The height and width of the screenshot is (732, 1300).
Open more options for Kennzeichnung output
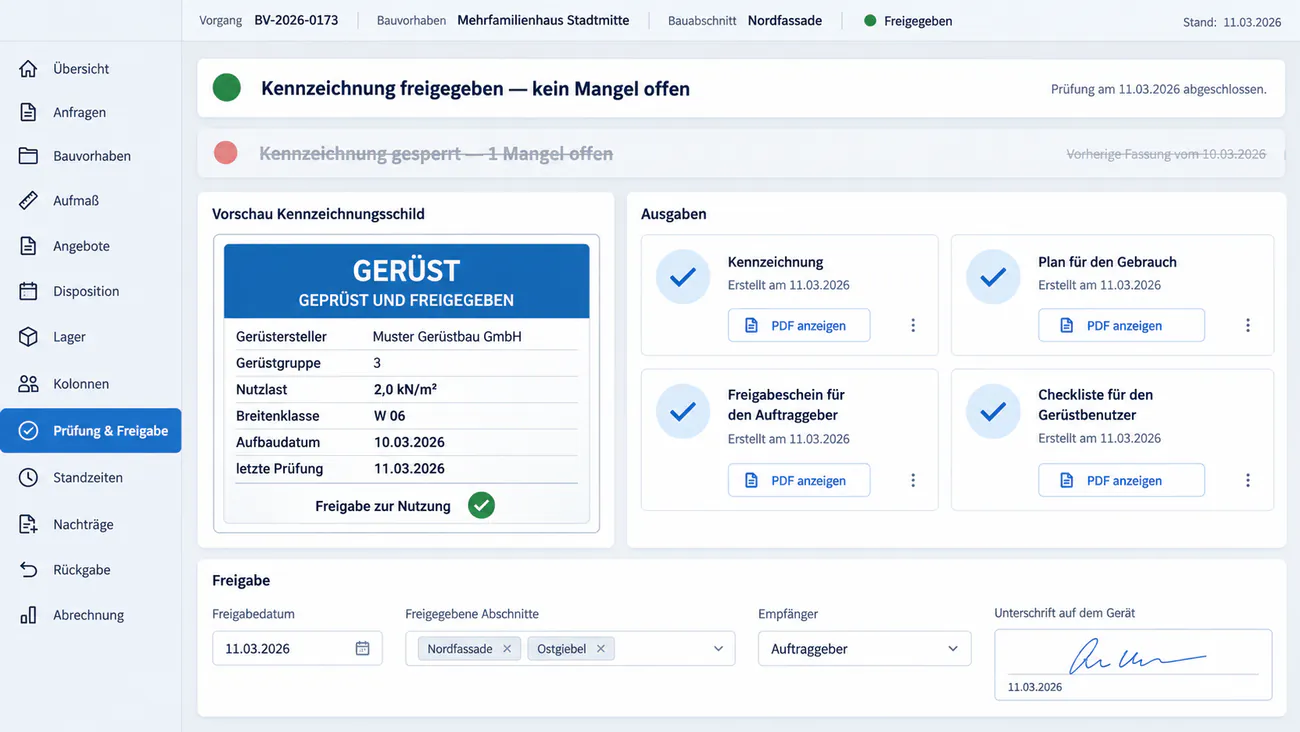(x=913, y=325)
